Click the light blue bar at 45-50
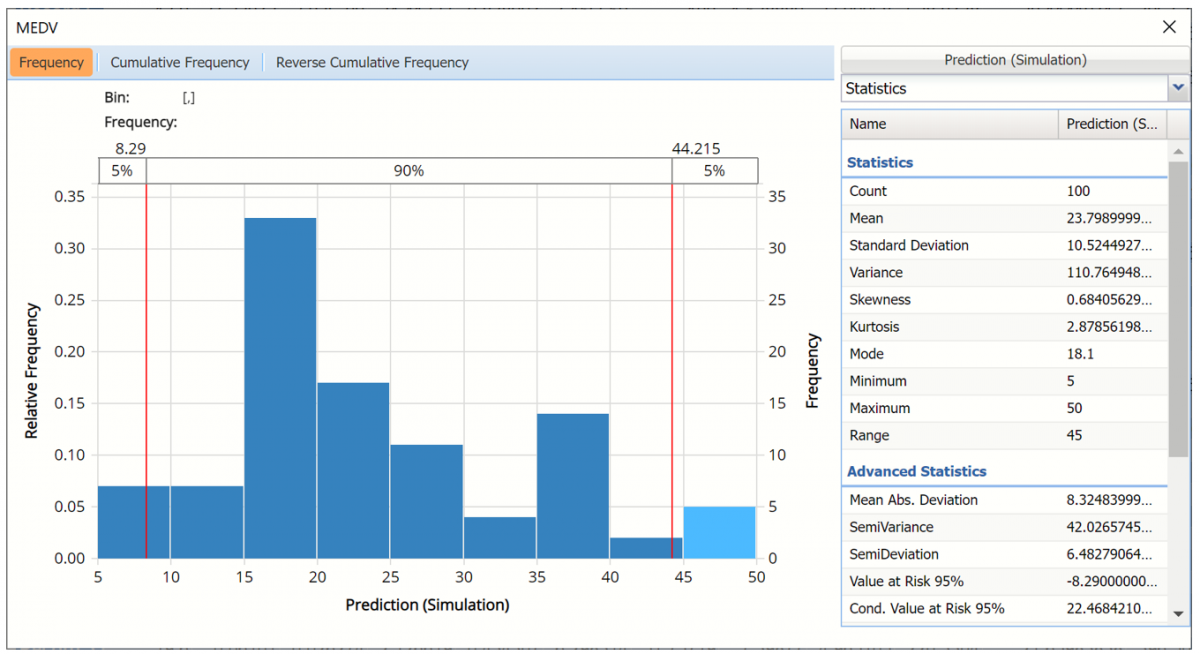Viewport: 1200px width, 654px height. pos(719,532)
